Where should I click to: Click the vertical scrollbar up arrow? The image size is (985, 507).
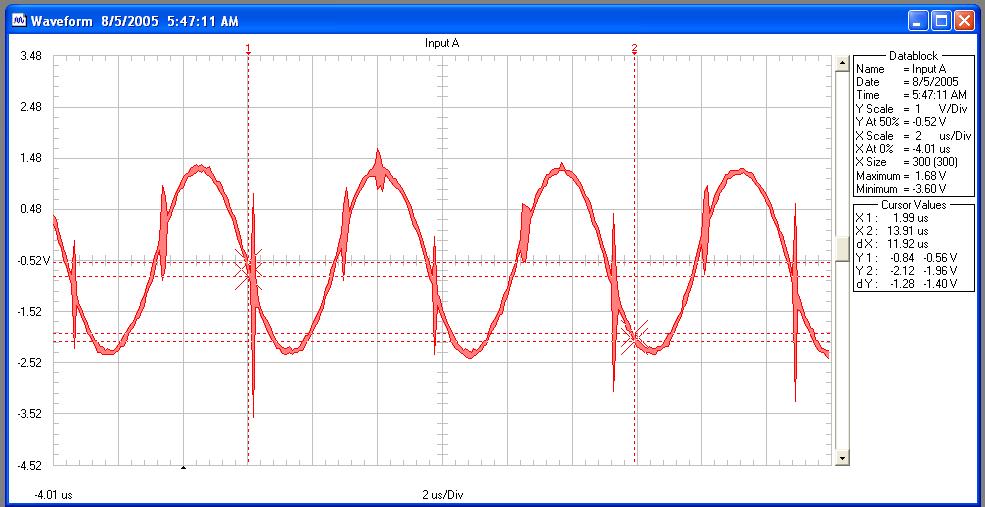842,63
